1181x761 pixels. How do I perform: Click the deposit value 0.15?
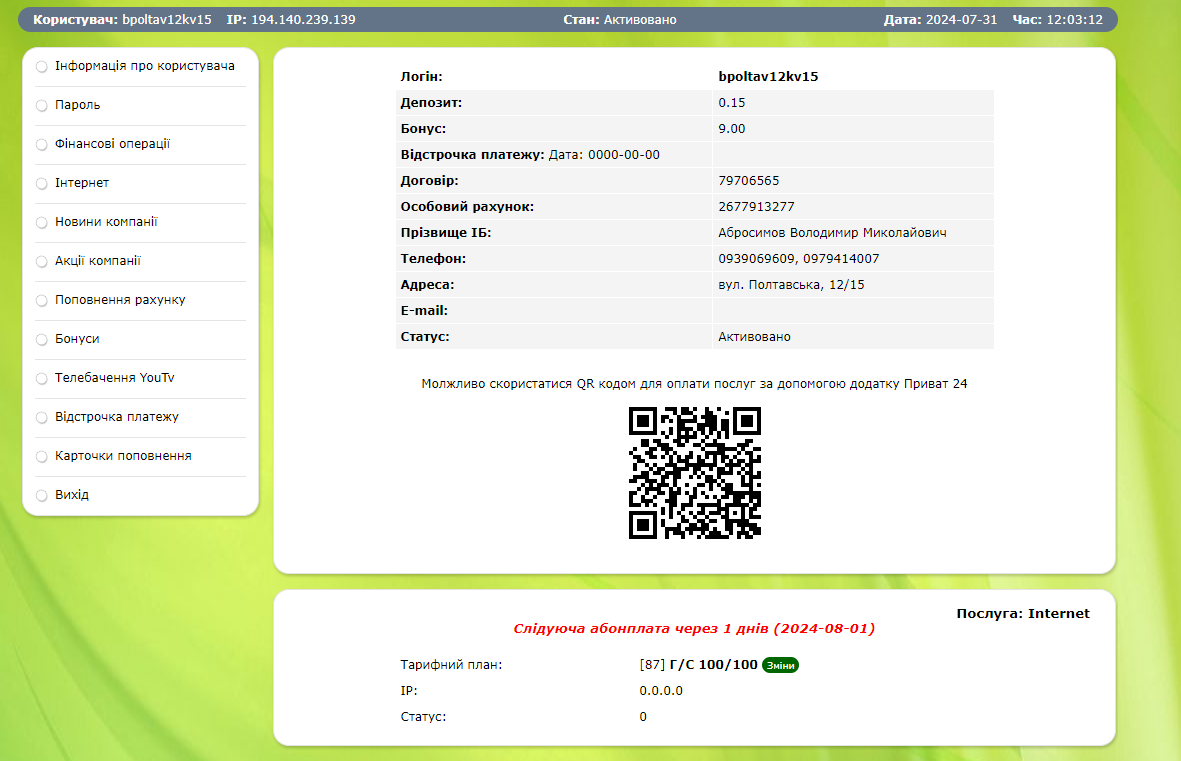click(731, 102)
